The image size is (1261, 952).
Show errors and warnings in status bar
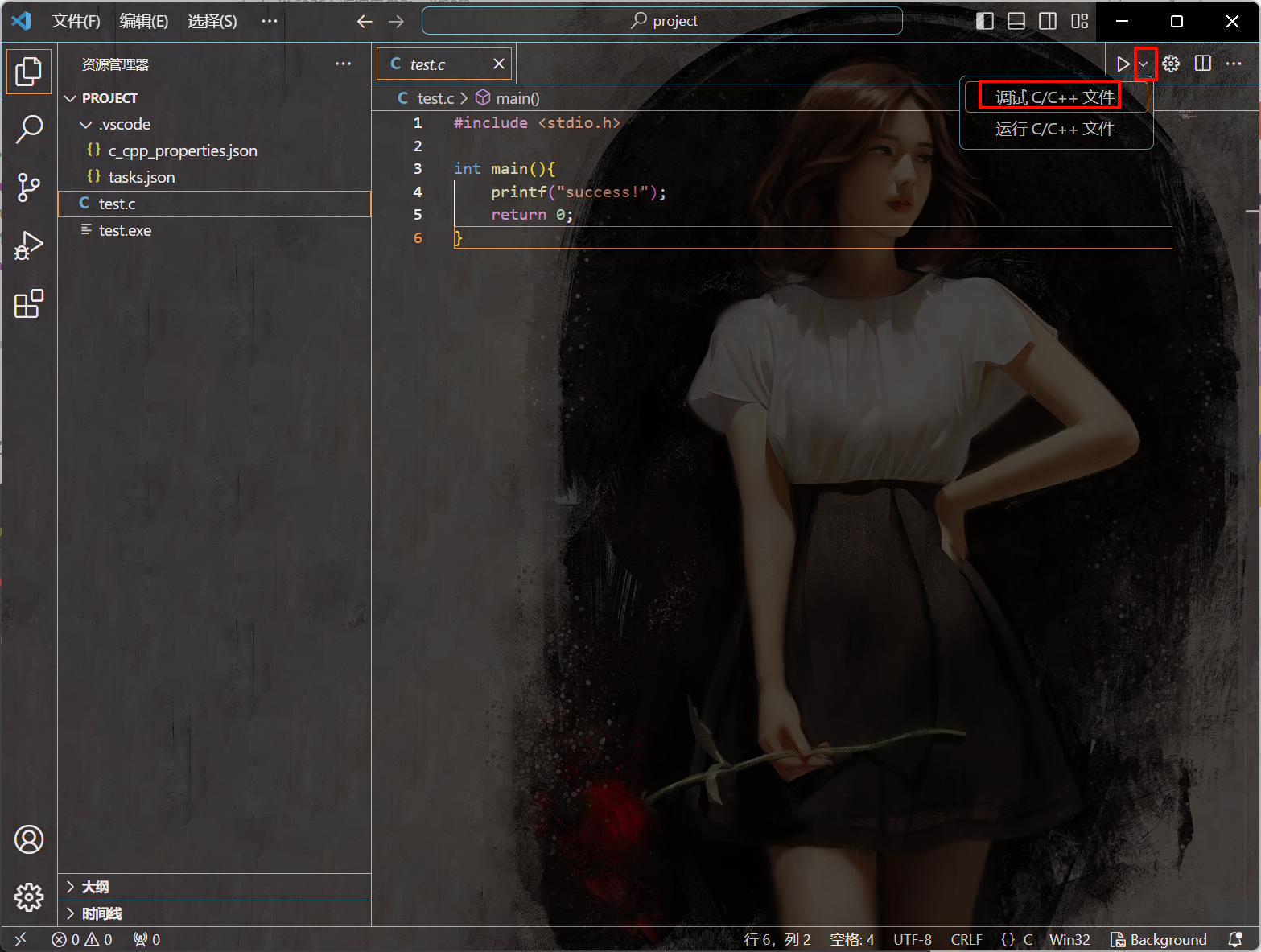click(x=82, y=939)
